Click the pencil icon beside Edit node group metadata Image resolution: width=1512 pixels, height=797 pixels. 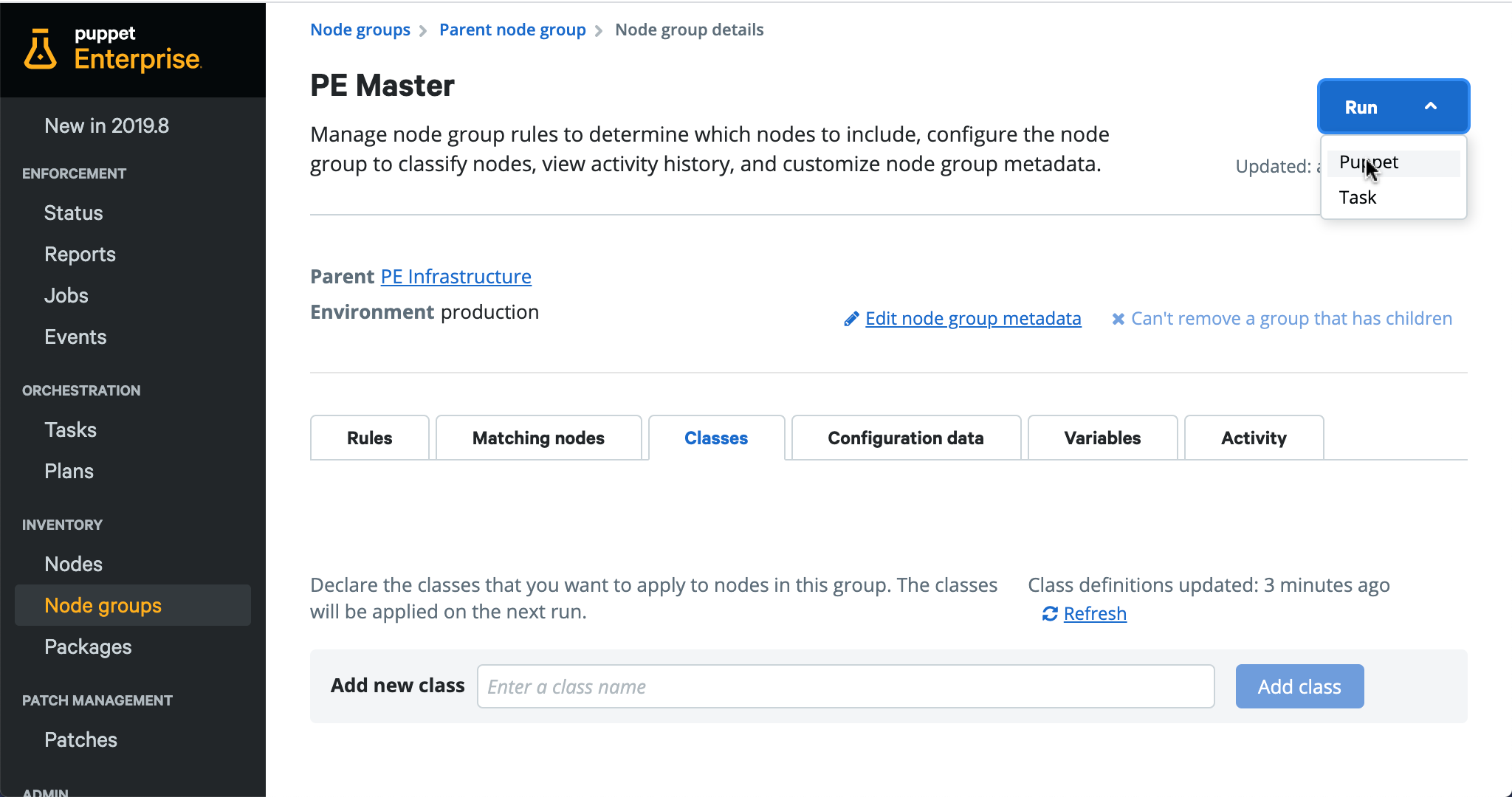coord(851,319)
